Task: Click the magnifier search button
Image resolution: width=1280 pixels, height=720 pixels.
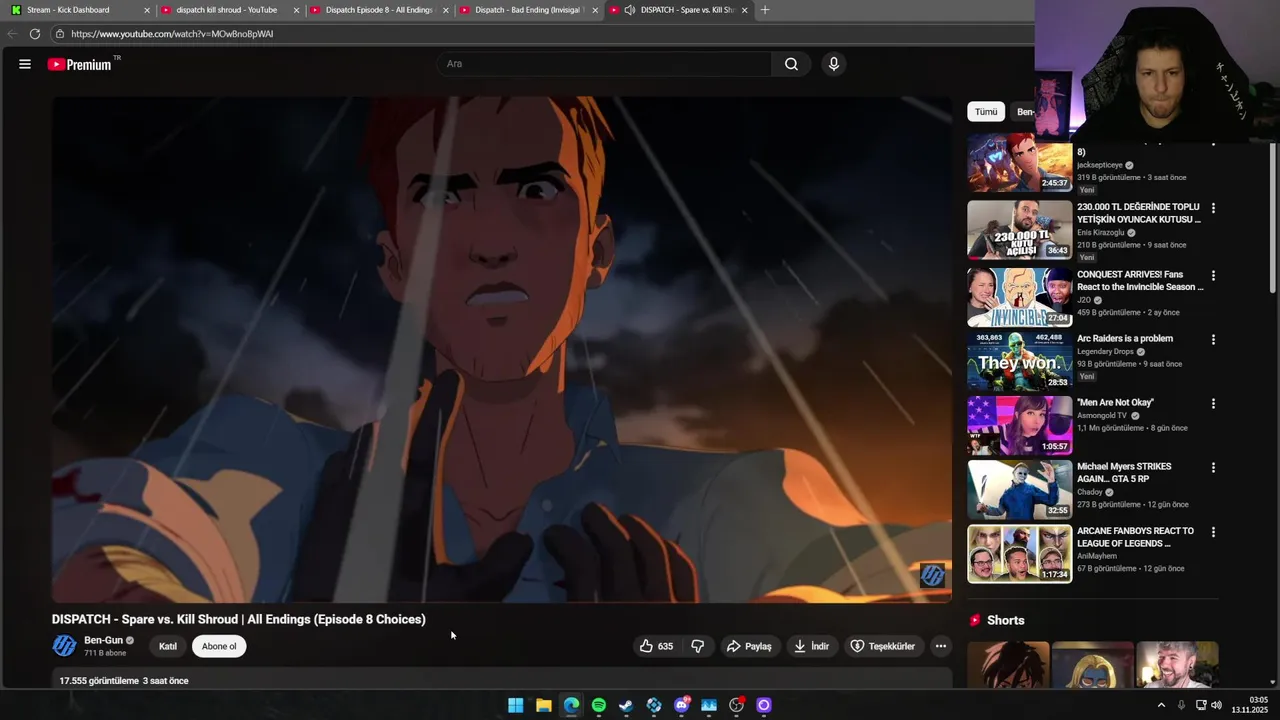Action: pos(791,64)
